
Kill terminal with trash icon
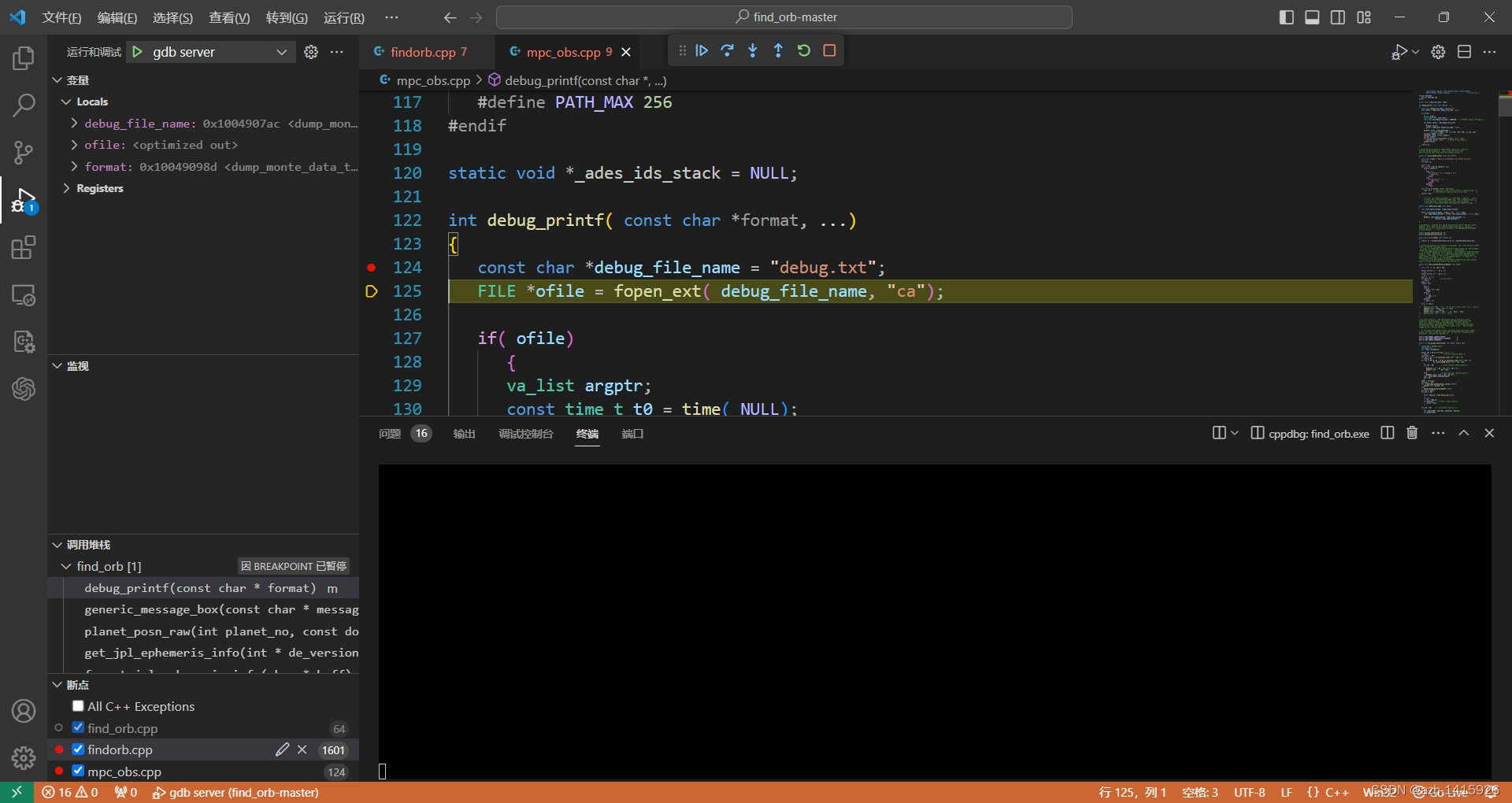tap(1412, 433)
